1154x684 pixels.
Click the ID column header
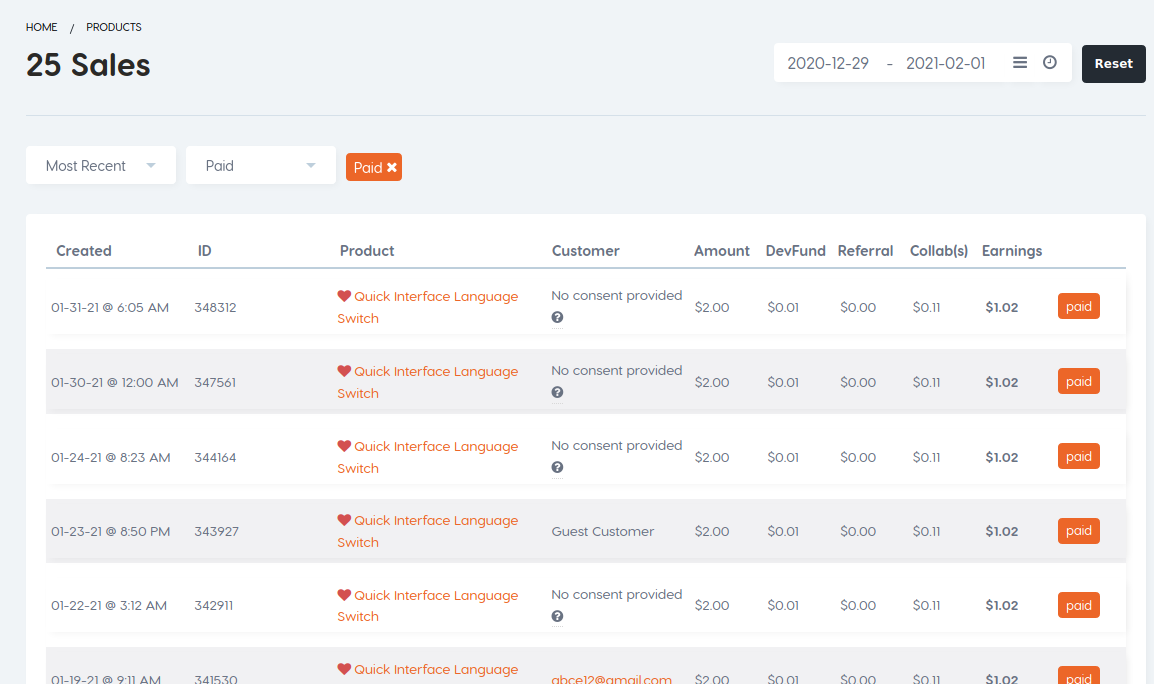pyautogui.click(x=205, y=251)
